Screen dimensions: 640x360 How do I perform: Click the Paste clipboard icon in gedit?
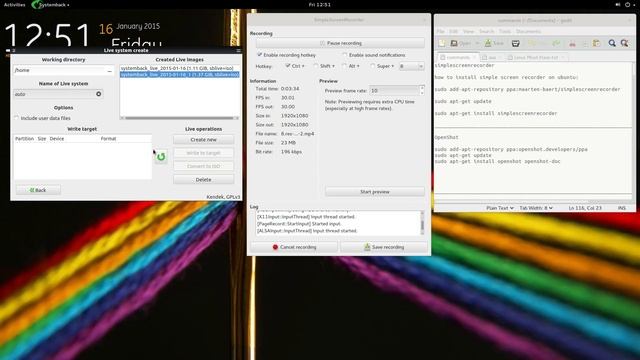[596, 43]
